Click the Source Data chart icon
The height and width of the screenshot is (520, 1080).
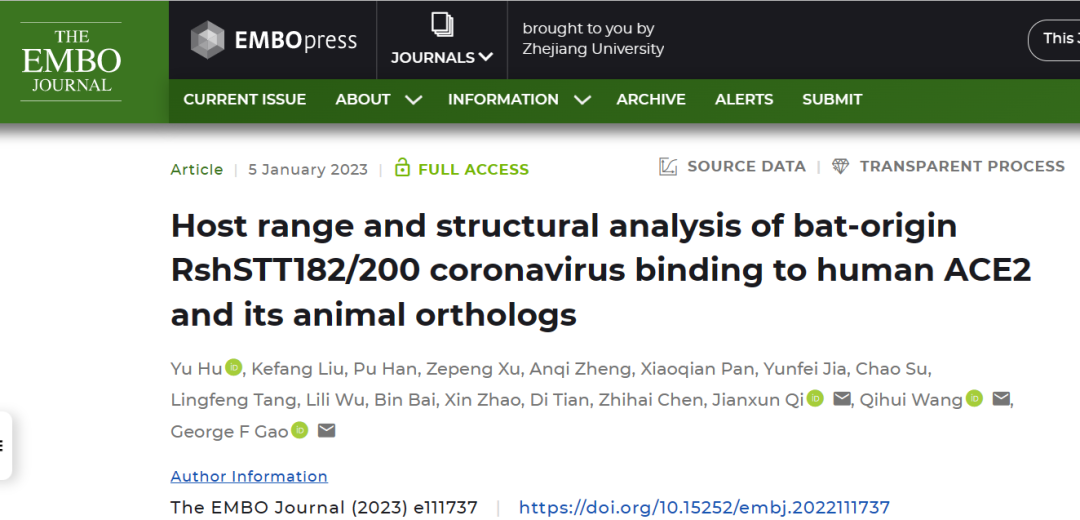(x=668, y=167)
